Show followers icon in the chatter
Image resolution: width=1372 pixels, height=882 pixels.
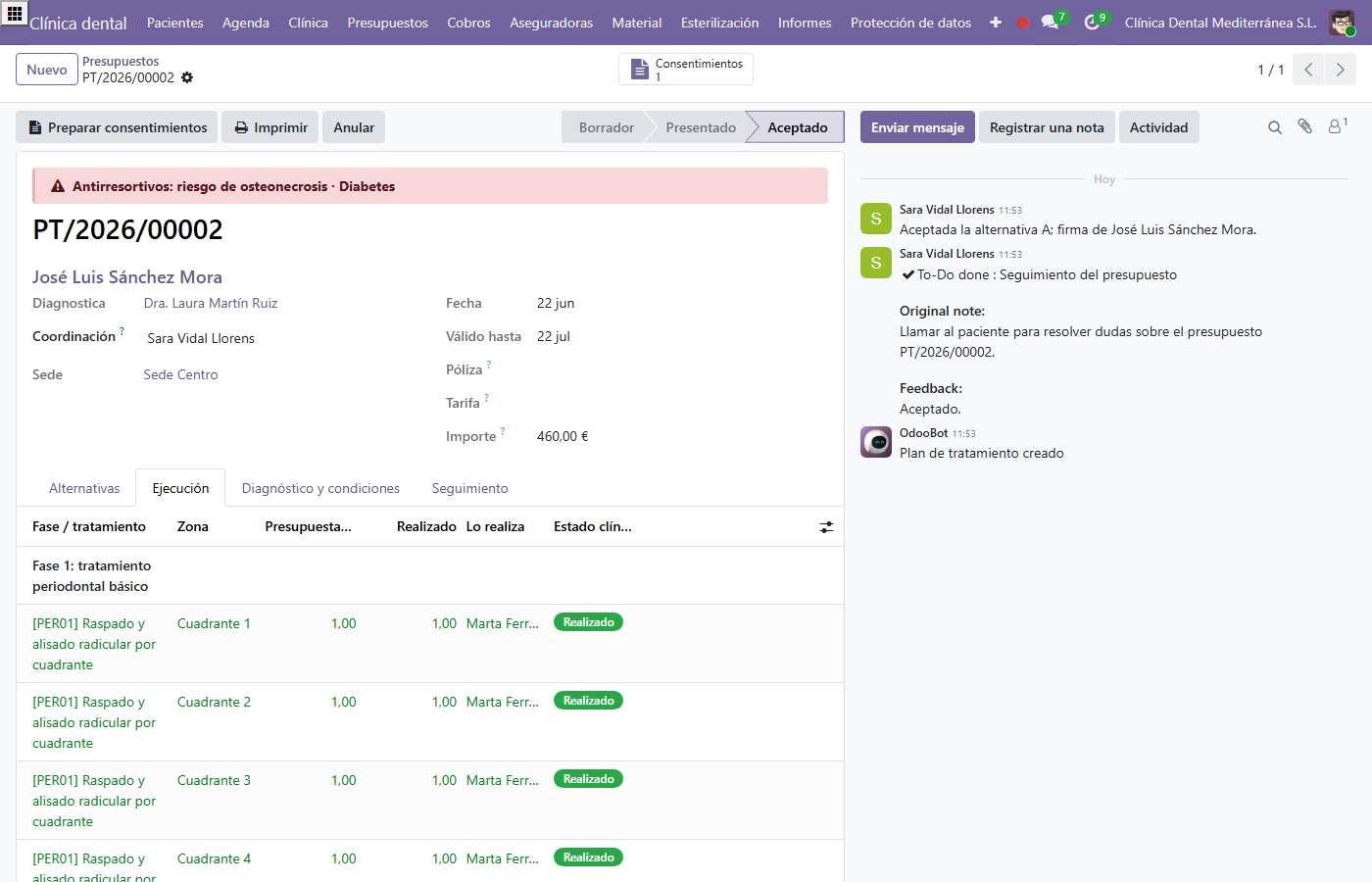[1337, 126]
